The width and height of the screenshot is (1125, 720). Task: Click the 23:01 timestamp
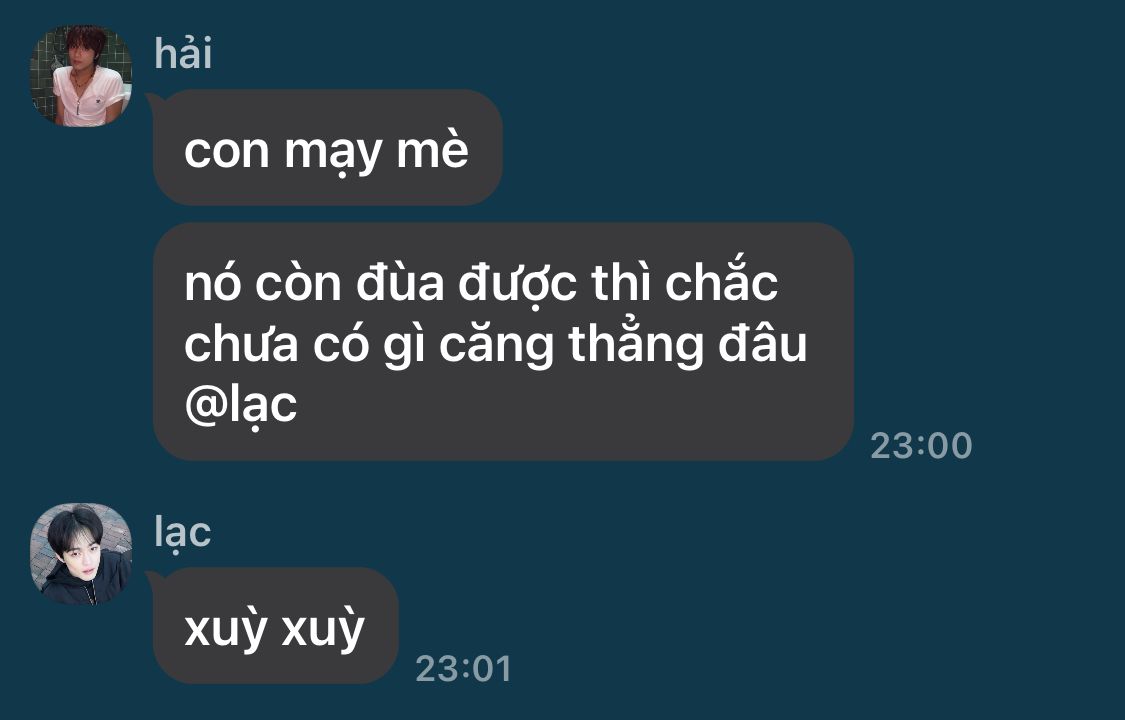(x=463, y=668)
